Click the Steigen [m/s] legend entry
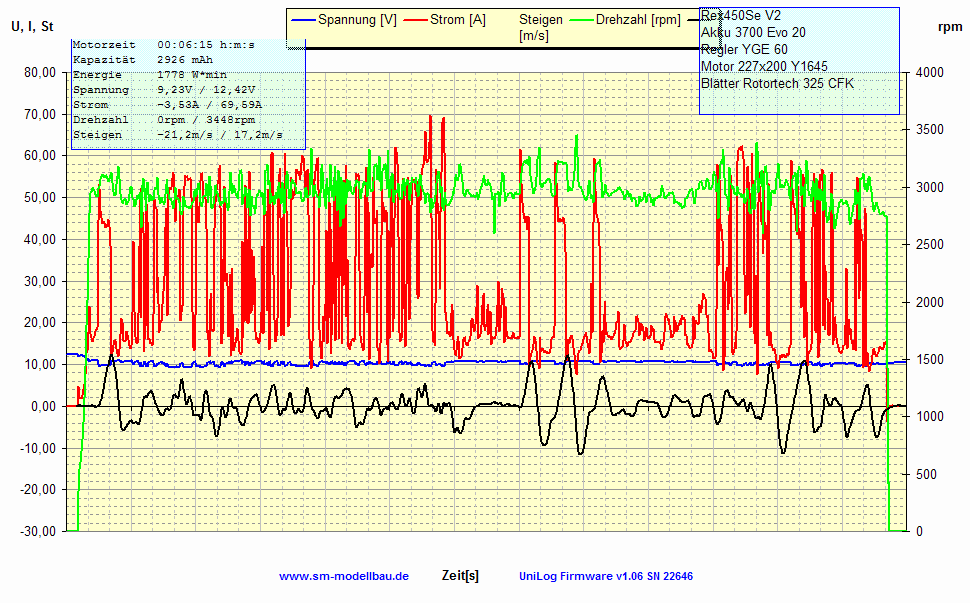Viewport: 970px width, 603px height. pyautogui.click(x=541, y=28)
